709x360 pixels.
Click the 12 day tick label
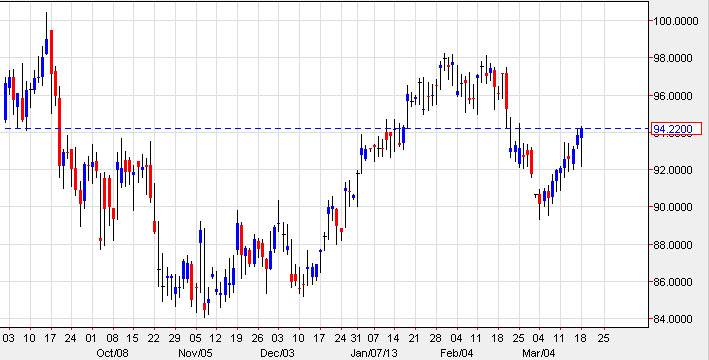pyautogui.click(x=216, y=338)
